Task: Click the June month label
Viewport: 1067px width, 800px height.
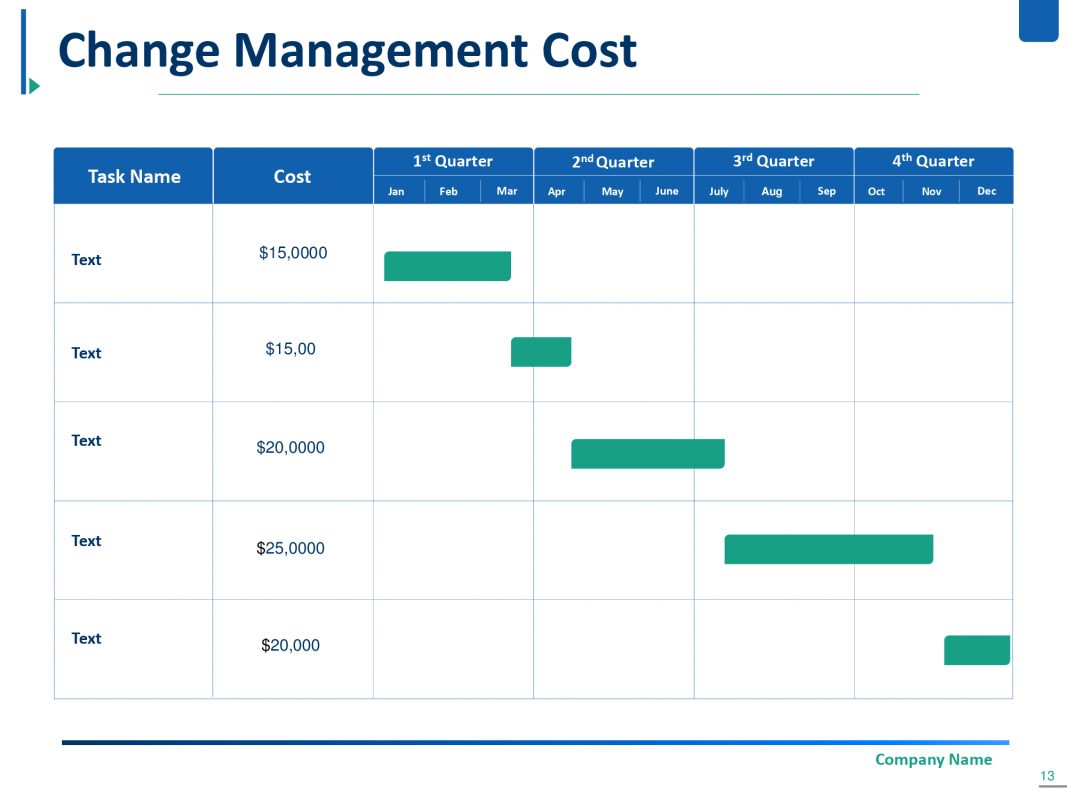Action: click(667, 191)
